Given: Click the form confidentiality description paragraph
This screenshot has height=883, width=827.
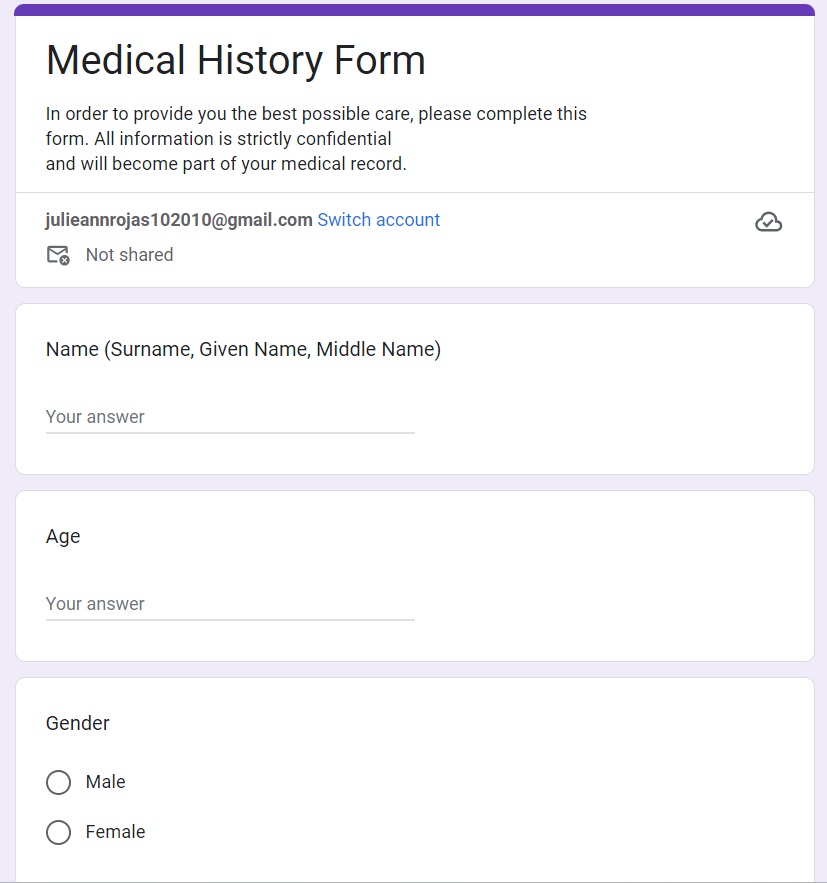Looking at the screenshot, I should pos(316,138).
